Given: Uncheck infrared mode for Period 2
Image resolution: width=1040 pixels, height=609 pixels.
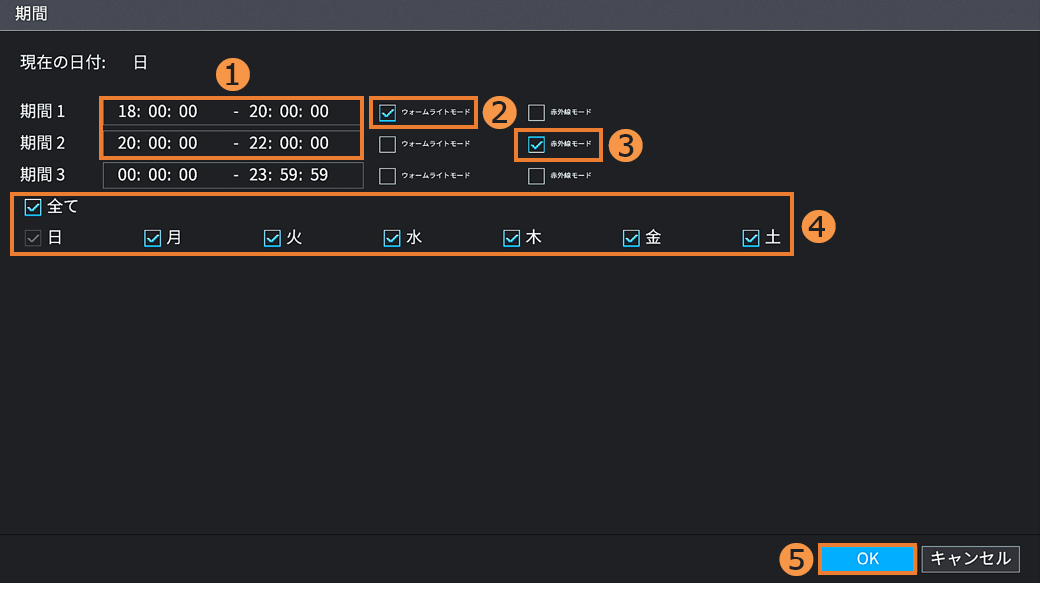Looking at the screenshot, I should [x=537, y=144].
